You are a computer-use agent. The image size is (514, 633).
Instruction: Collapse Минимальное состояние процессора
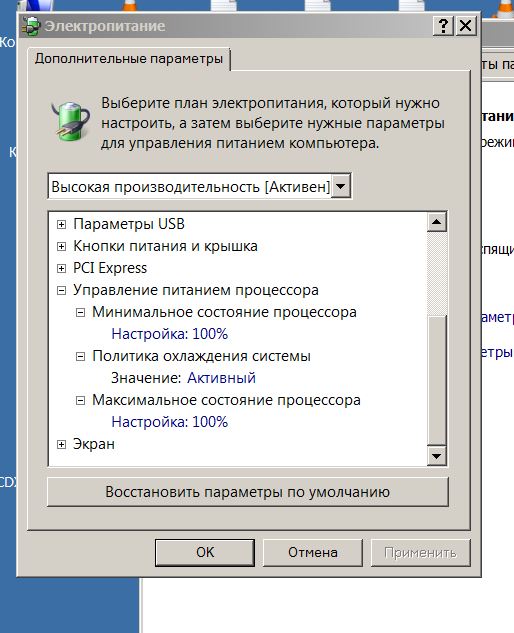80,312
